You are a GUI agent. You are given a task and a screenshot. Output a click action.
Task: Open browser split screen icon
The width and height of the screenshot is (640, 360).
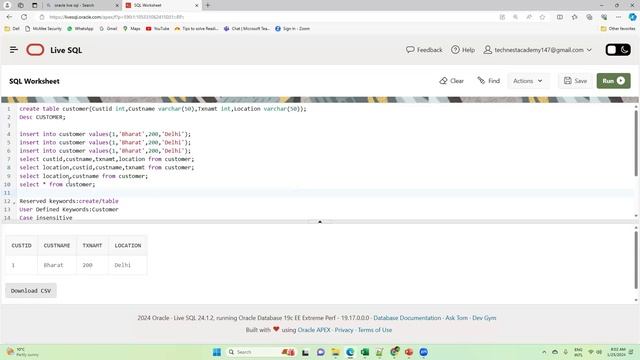click(560, 17)
